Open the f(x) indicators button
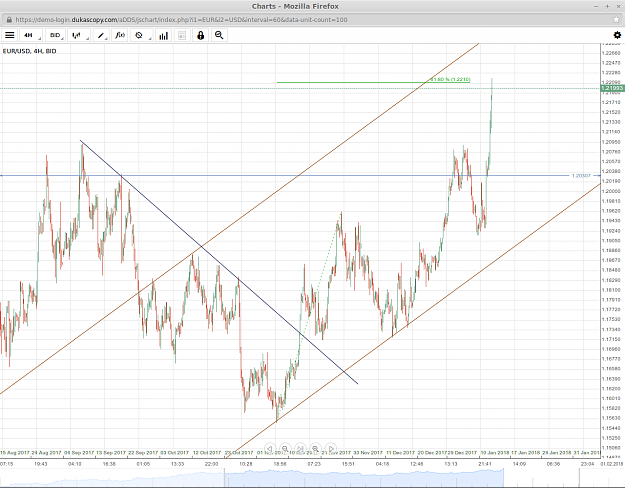625x488 pixels. (x=120, y=35)
